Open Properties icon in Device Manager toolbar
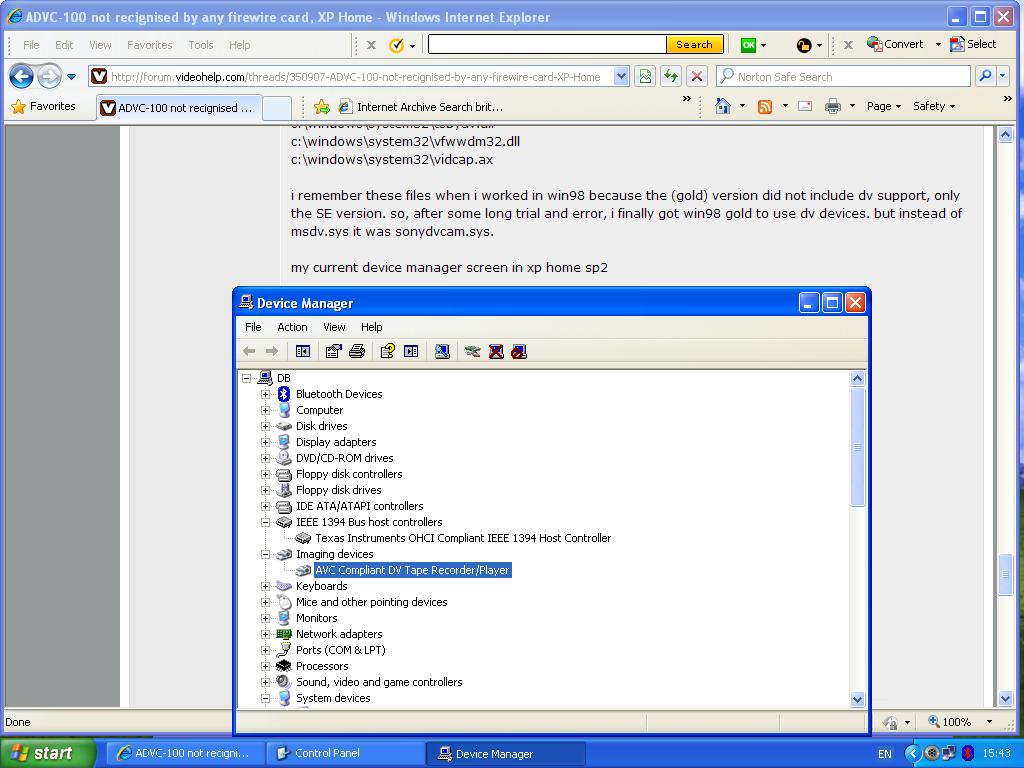 click(x=333, y=351)
